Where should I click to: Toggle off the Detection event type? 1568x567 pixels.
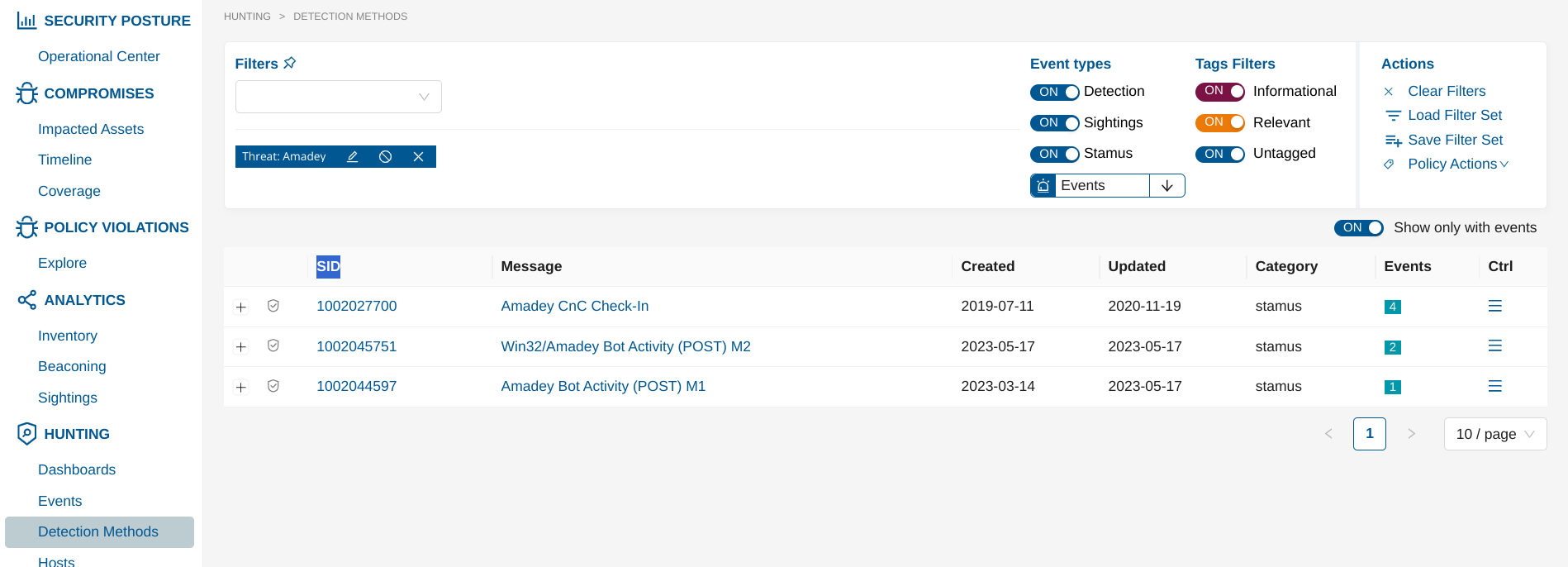click(x=1054, y=92)
